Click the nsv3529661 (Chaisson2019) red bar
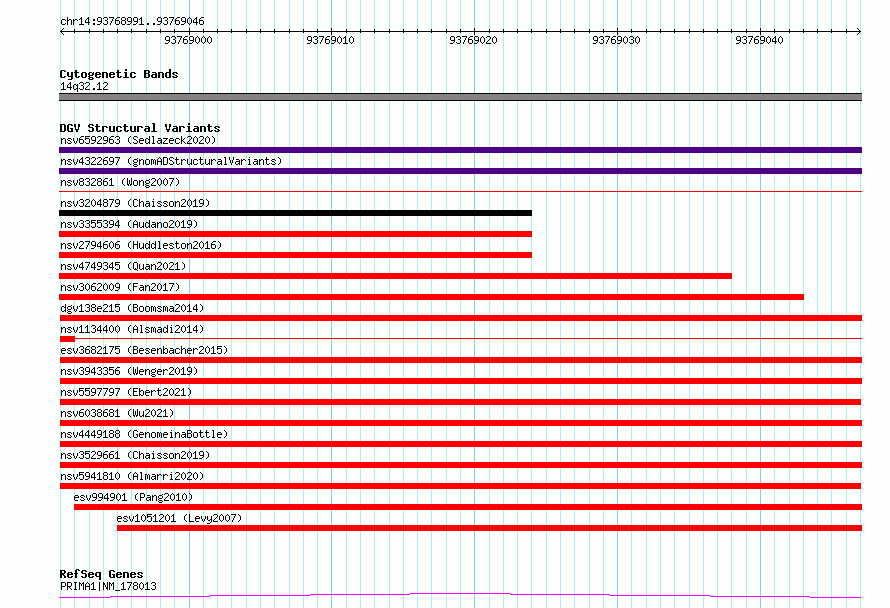 (460, 465)
